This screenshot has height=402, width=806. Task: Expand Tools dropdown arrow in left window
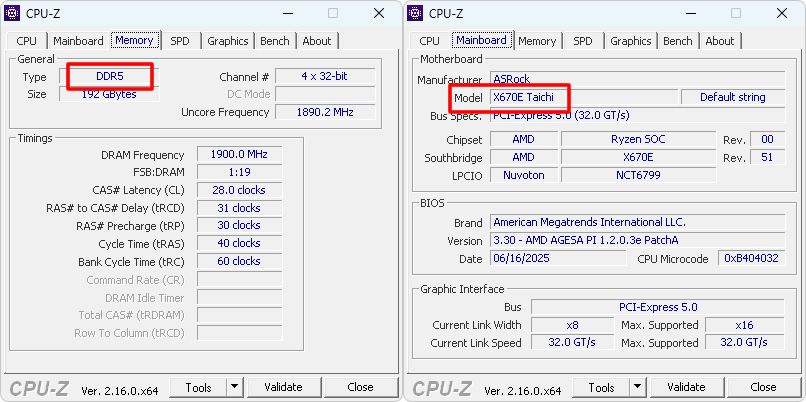[x=235, y=387]
